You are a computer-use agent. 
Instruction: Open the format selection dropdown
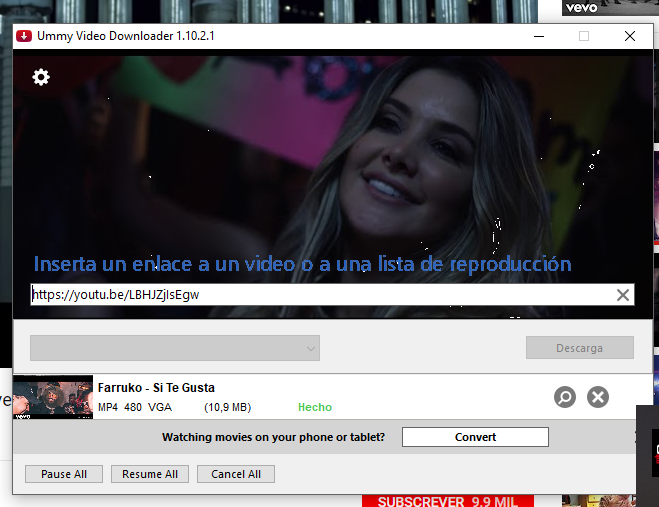(x=175, y=348)
